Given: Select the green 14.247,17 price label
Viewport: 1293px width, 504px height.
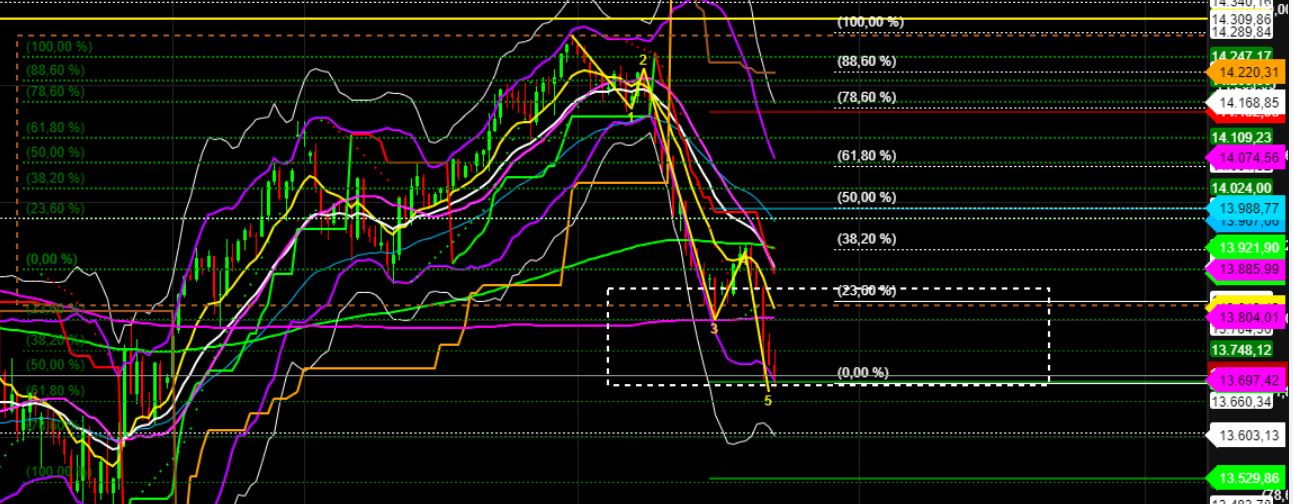Looking at the screenshot, I should (x=1241, y=55).
